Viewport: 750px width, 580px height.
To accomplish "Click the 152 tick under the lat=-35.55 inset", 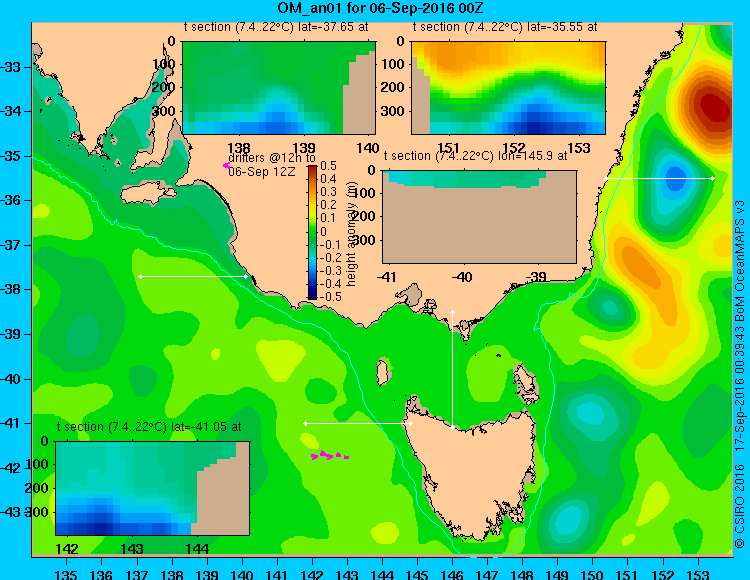I will pyautogui.click(x=514, y=148).
